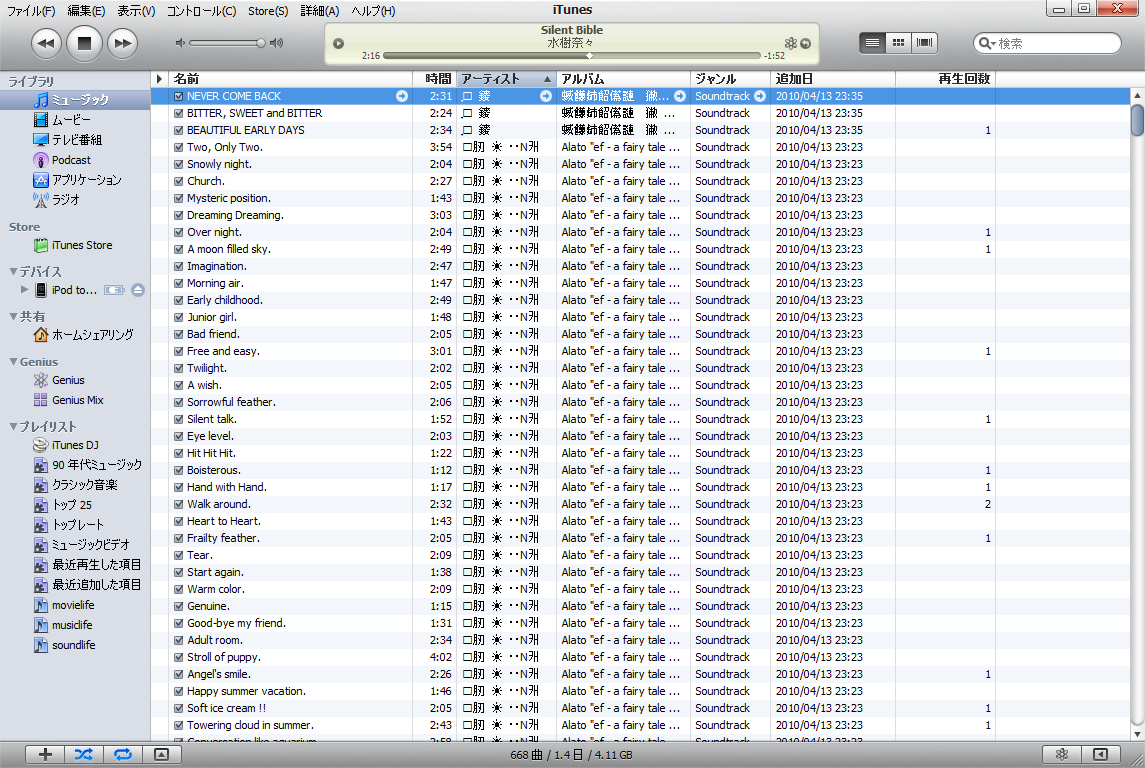Open Home Sharing (ホームシェアリング)
Screen dimensions: 1145x768
coord(92,335)
